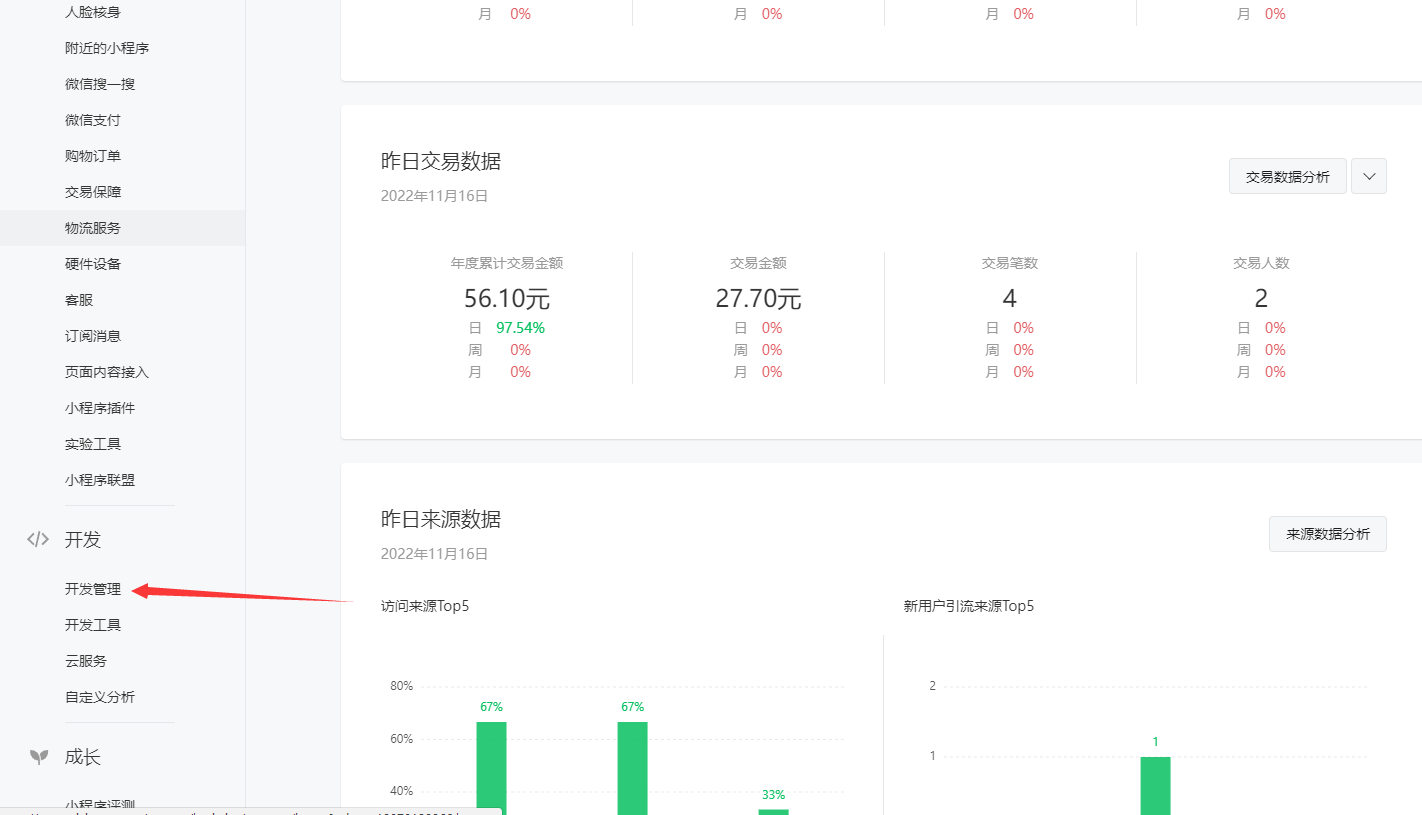Screen dimensions: 1422x815
Task: Select 开发工具 in the sidebar
Action: tap(93, 625)
